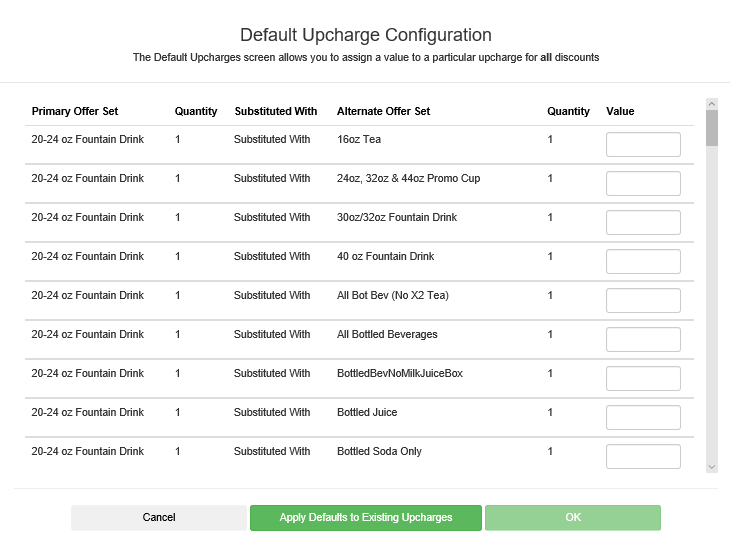This screenshot has width=730, height=543.
Task: Click the Bottled Soda Only value field
Action: (x=643, y=457)
